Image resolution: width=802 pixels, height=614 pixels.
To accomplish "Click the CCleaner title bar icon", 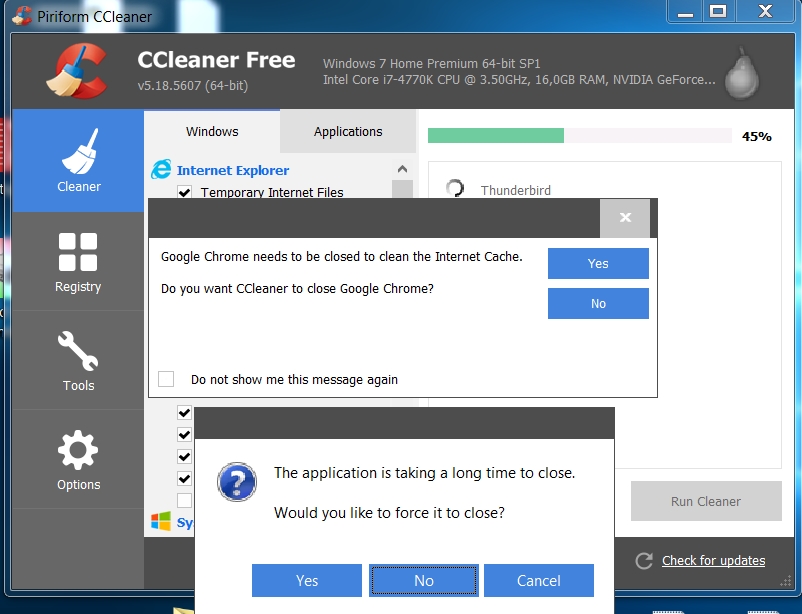I will (22, 15).
